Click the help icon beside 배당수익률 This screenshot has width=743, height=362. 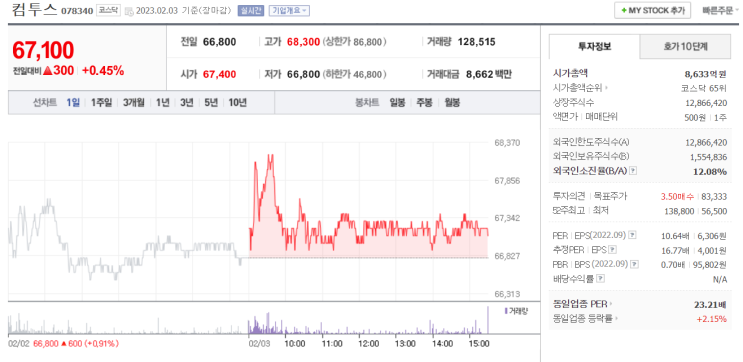[x=600, y=279]
